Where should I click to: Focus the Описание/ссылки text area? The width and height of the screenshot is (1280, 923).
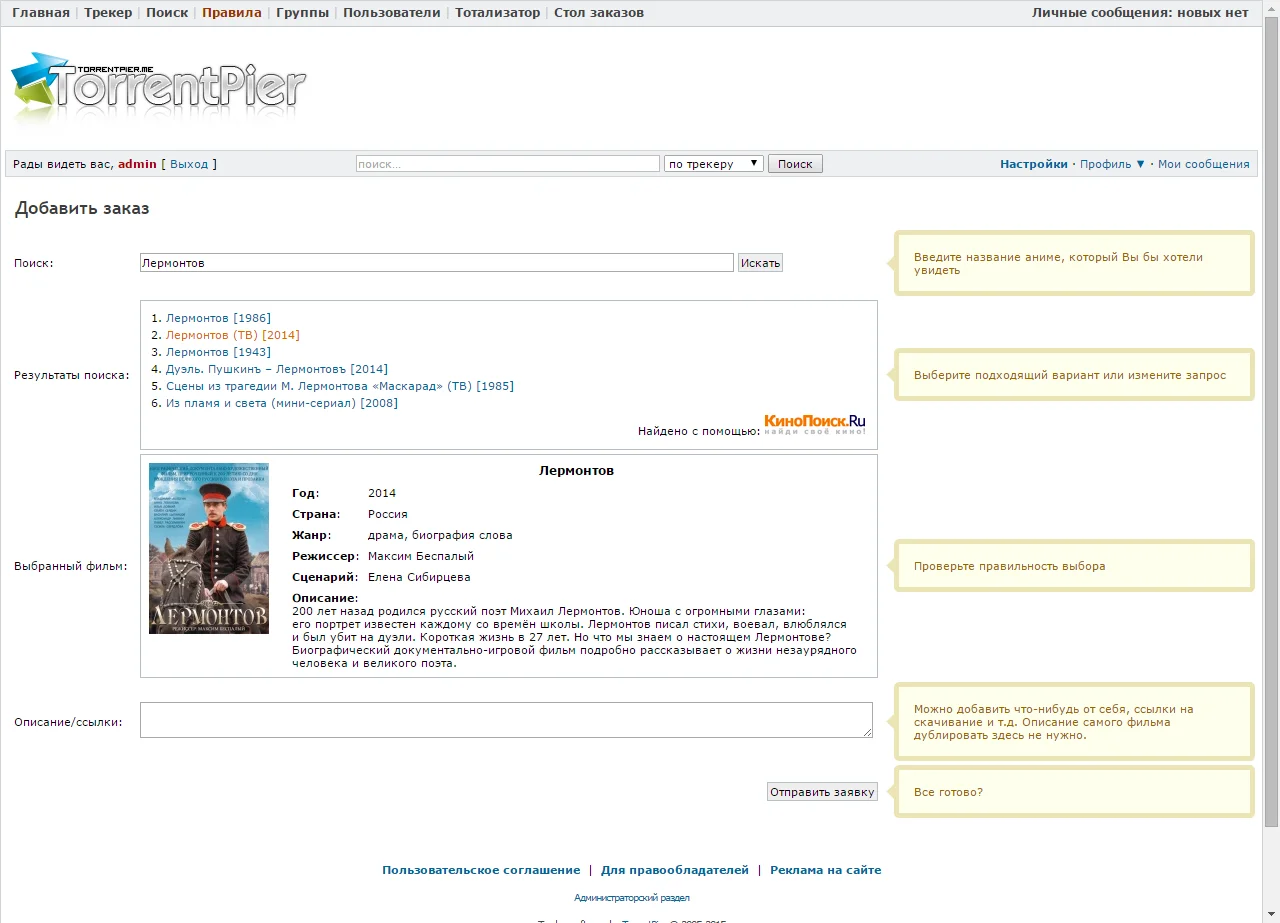click(506, 720)
